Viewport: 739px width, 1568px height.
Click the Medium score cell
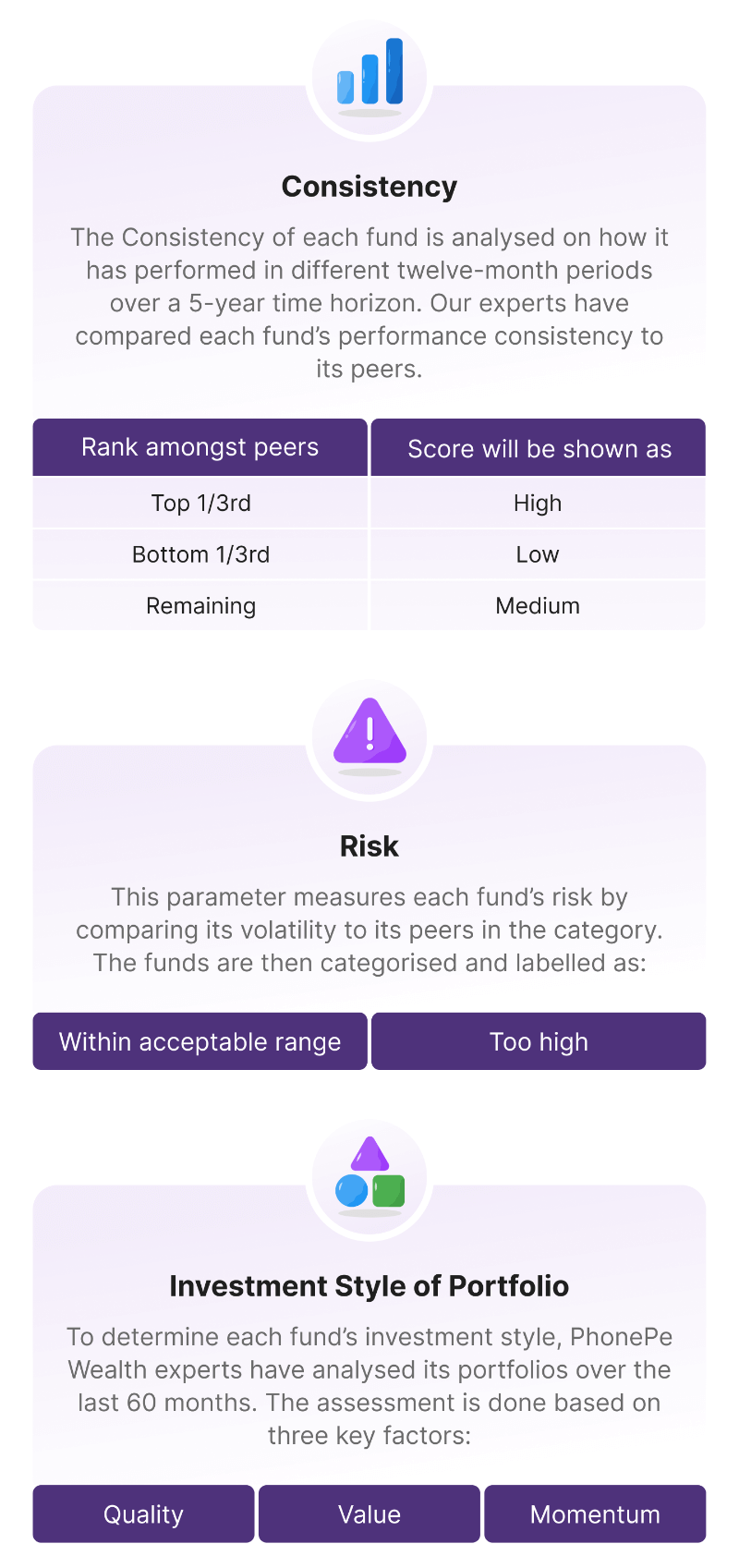click(538, 606)
